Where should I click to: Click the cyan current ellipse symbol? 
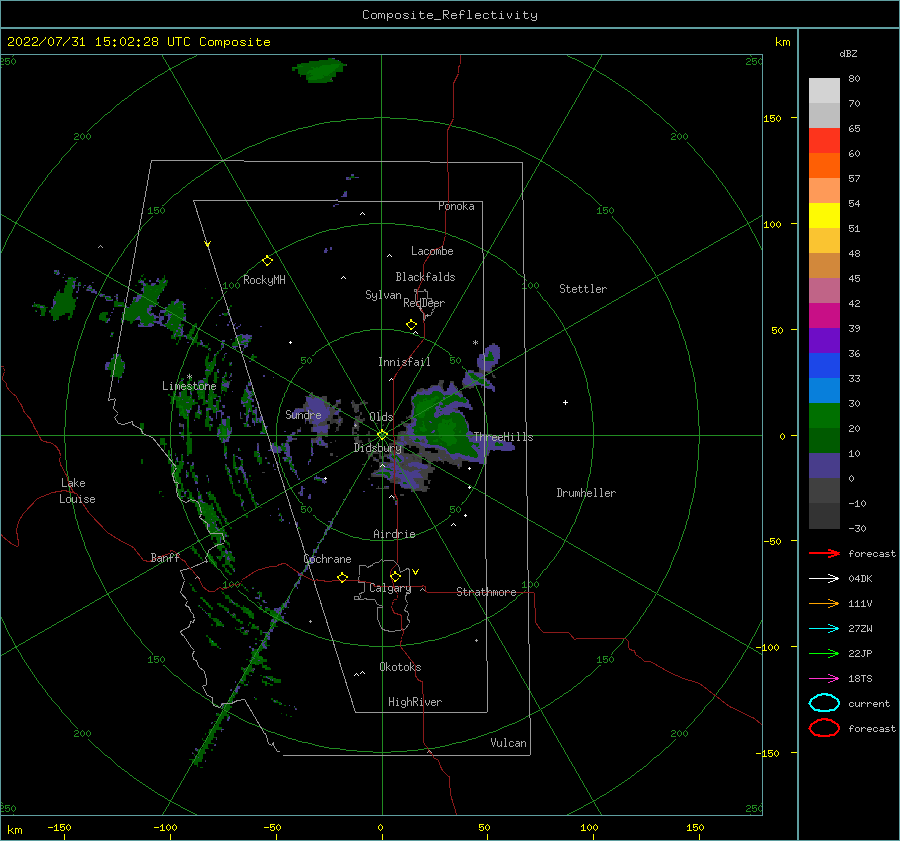click(824, 703)
